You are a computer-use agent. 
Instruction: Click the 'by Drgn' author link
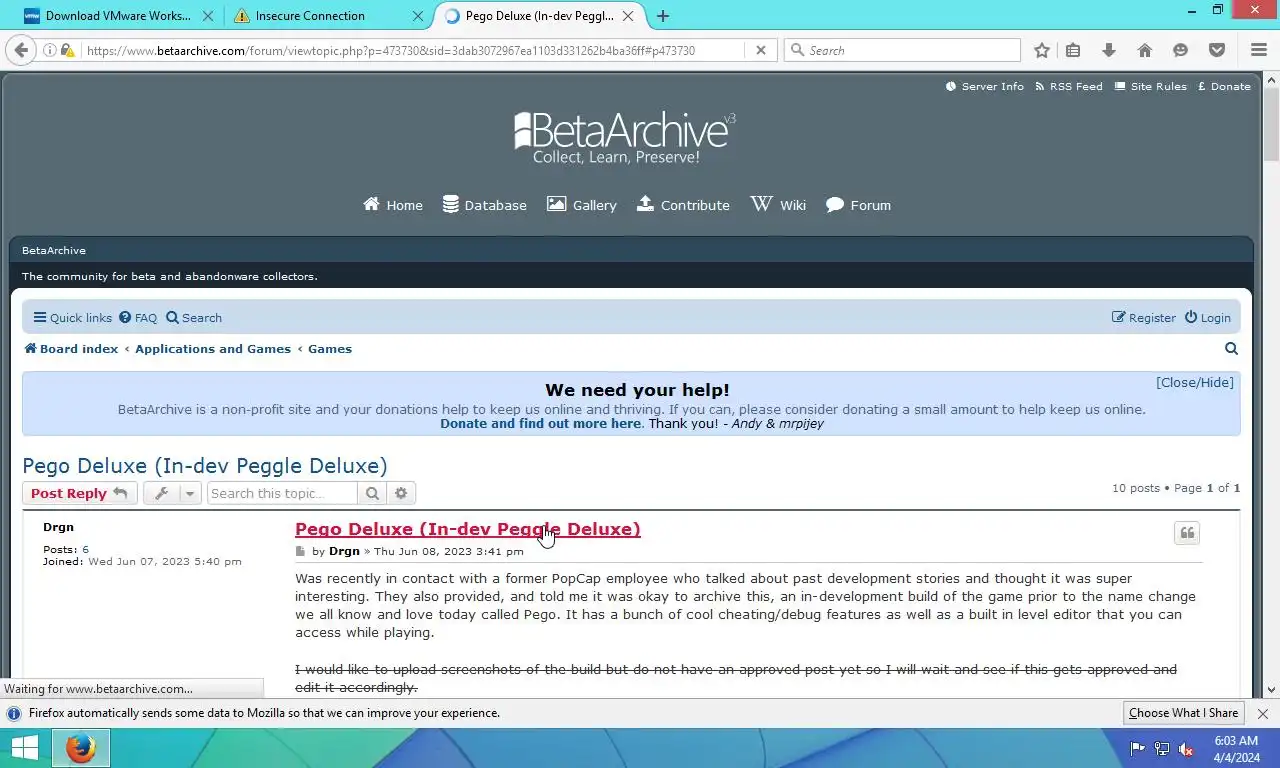(344, 552)
